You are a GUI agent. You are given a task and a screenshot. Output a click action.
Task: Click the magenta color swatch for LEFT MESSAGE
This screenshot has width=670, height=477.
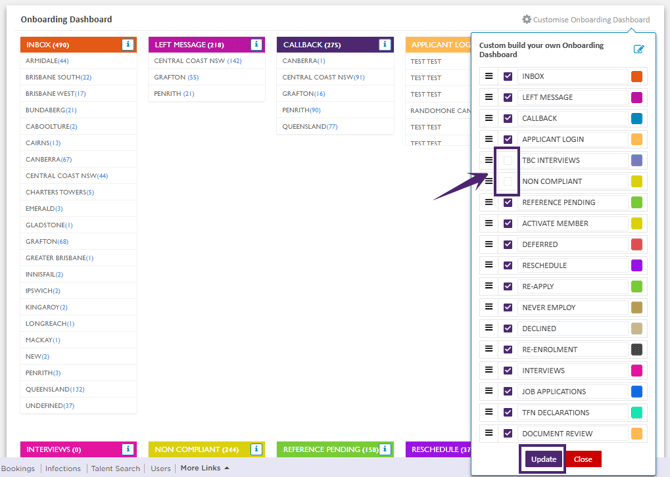point(637,97)
